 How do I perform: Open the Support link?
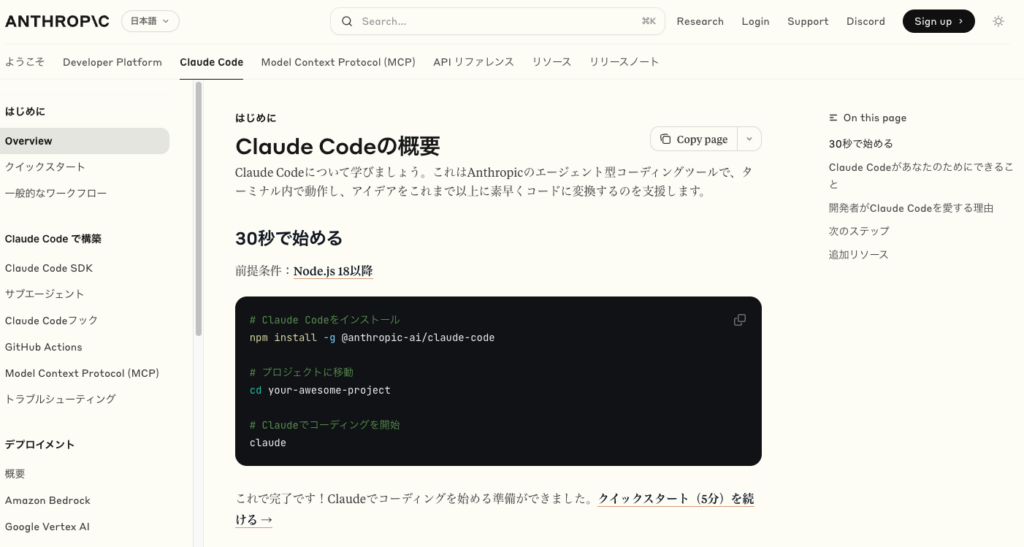coord(807,22)
